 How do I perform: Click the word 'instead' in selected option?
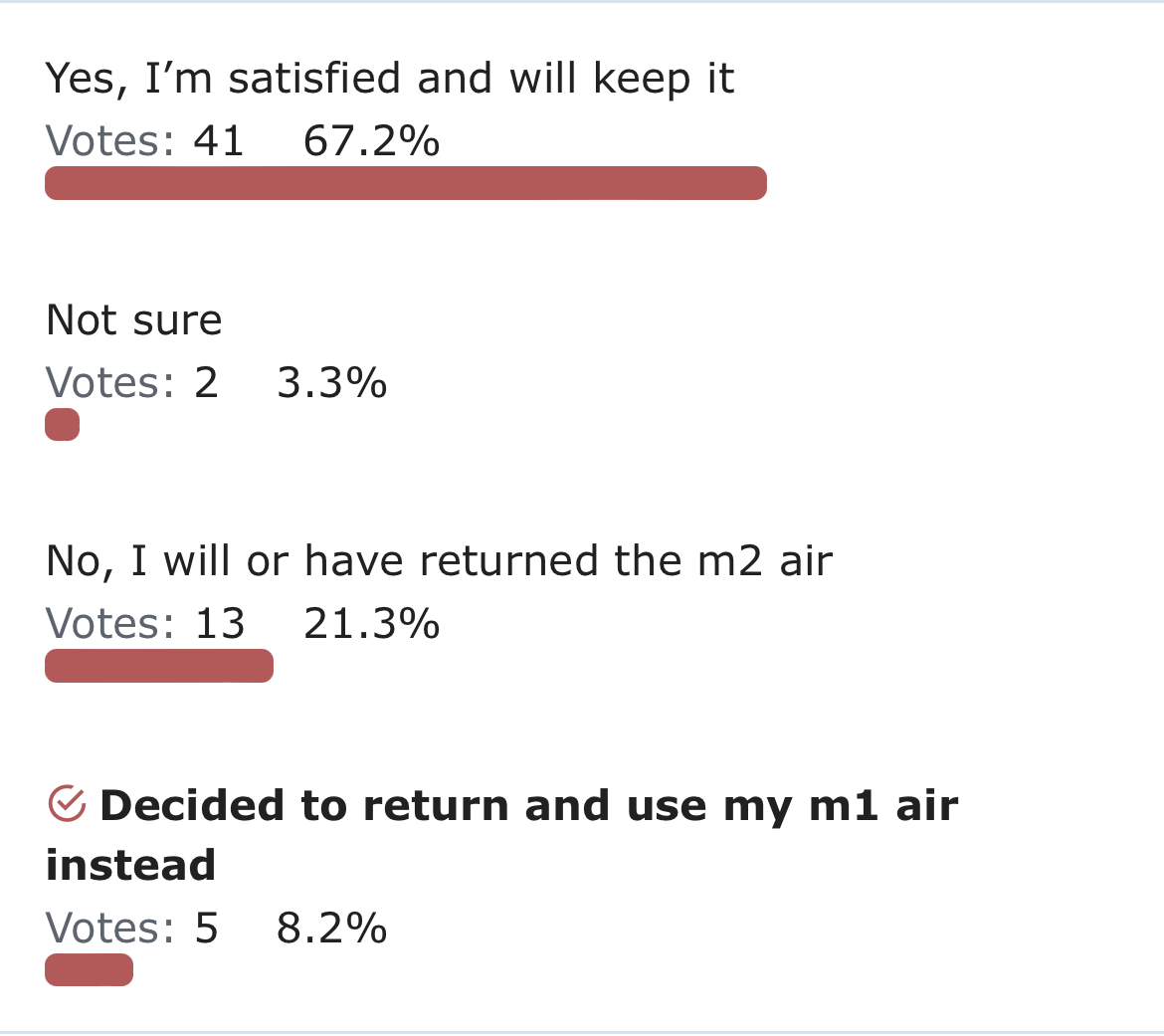point(130,865)
